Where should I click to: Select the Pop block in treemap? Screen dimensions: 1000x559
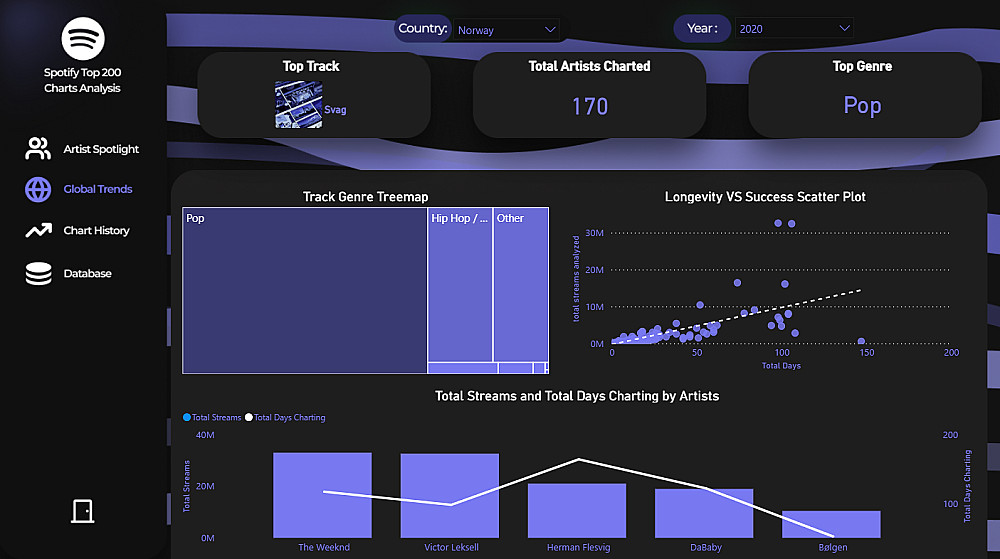point(304,290)
